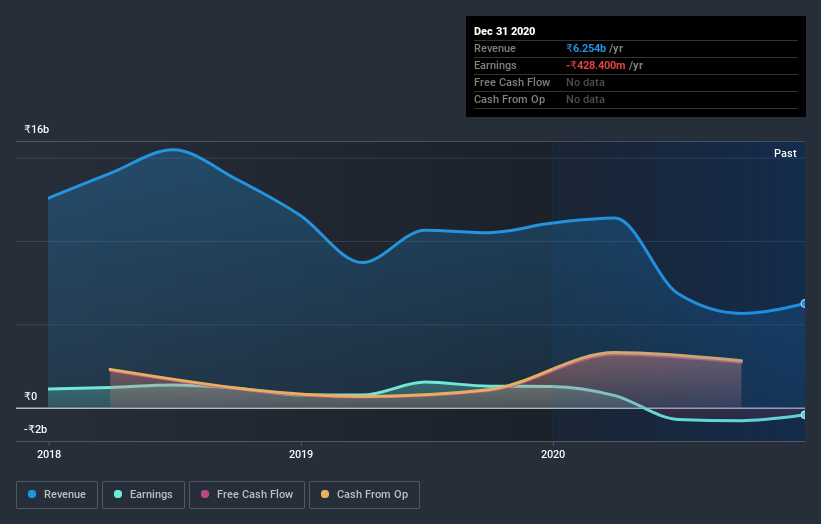The height and width of the screenshot is (524, 821).
Task: Click the ₹0 y-axis label
Action: [x=31, y=396]
